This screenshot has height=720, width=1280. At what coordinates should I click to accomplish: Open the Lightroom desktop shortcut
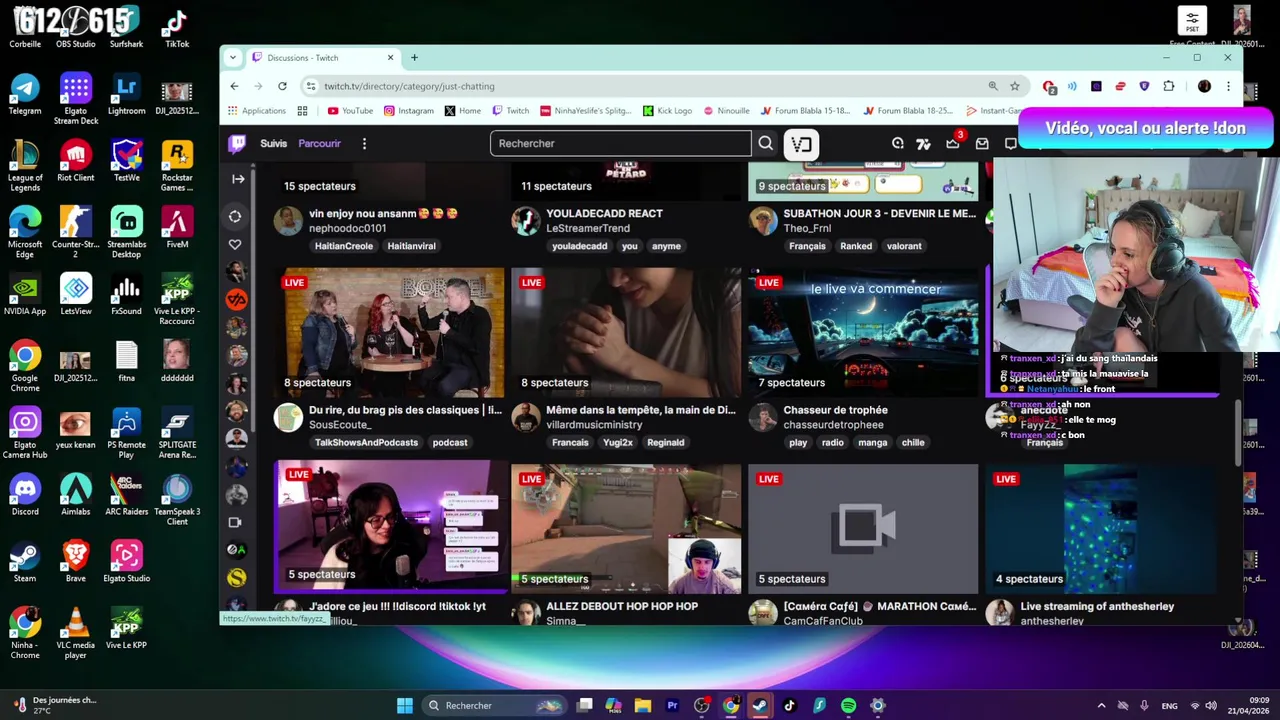click(126, 95)
